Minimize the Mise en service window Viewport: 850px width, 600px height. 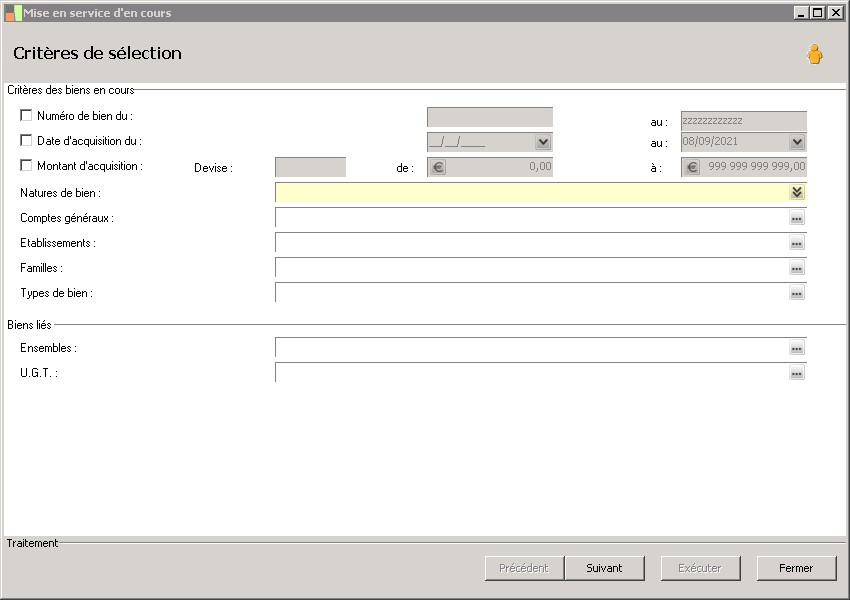[802, 12]
